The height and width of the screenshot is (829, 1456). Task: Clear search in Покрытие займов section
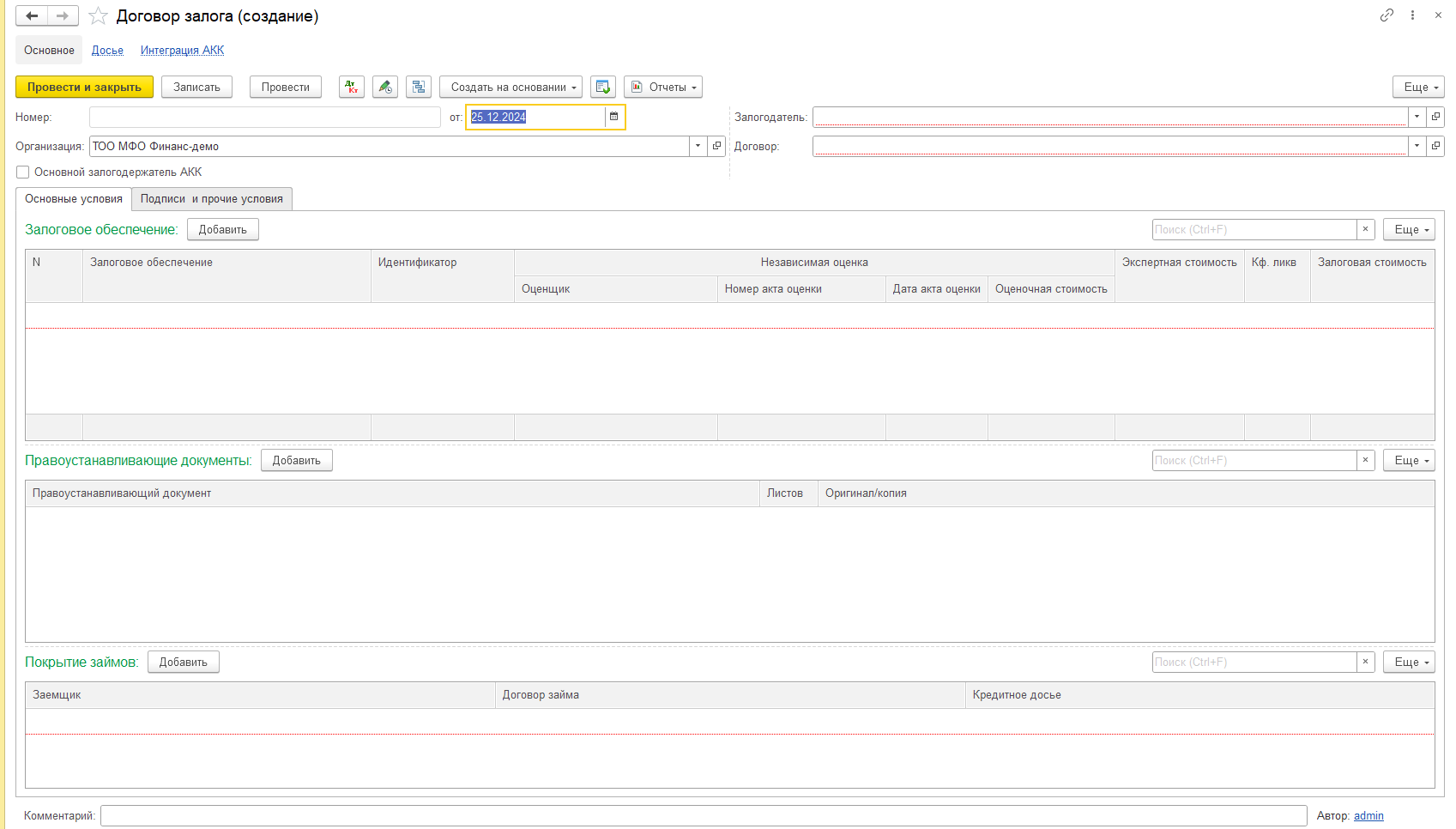point(1365,662)
